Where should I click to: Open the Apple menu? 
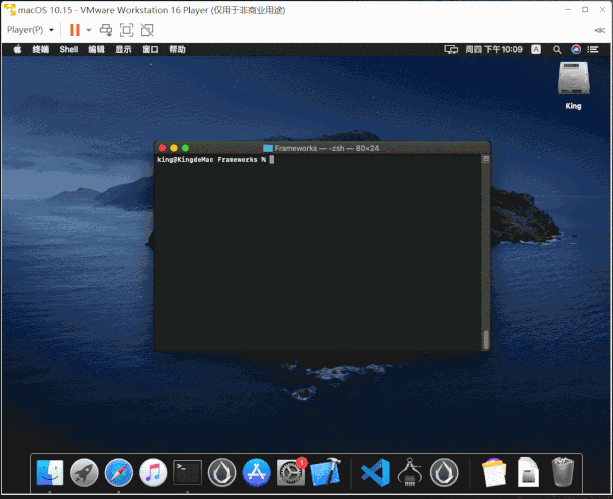click(x=17, y=49)
